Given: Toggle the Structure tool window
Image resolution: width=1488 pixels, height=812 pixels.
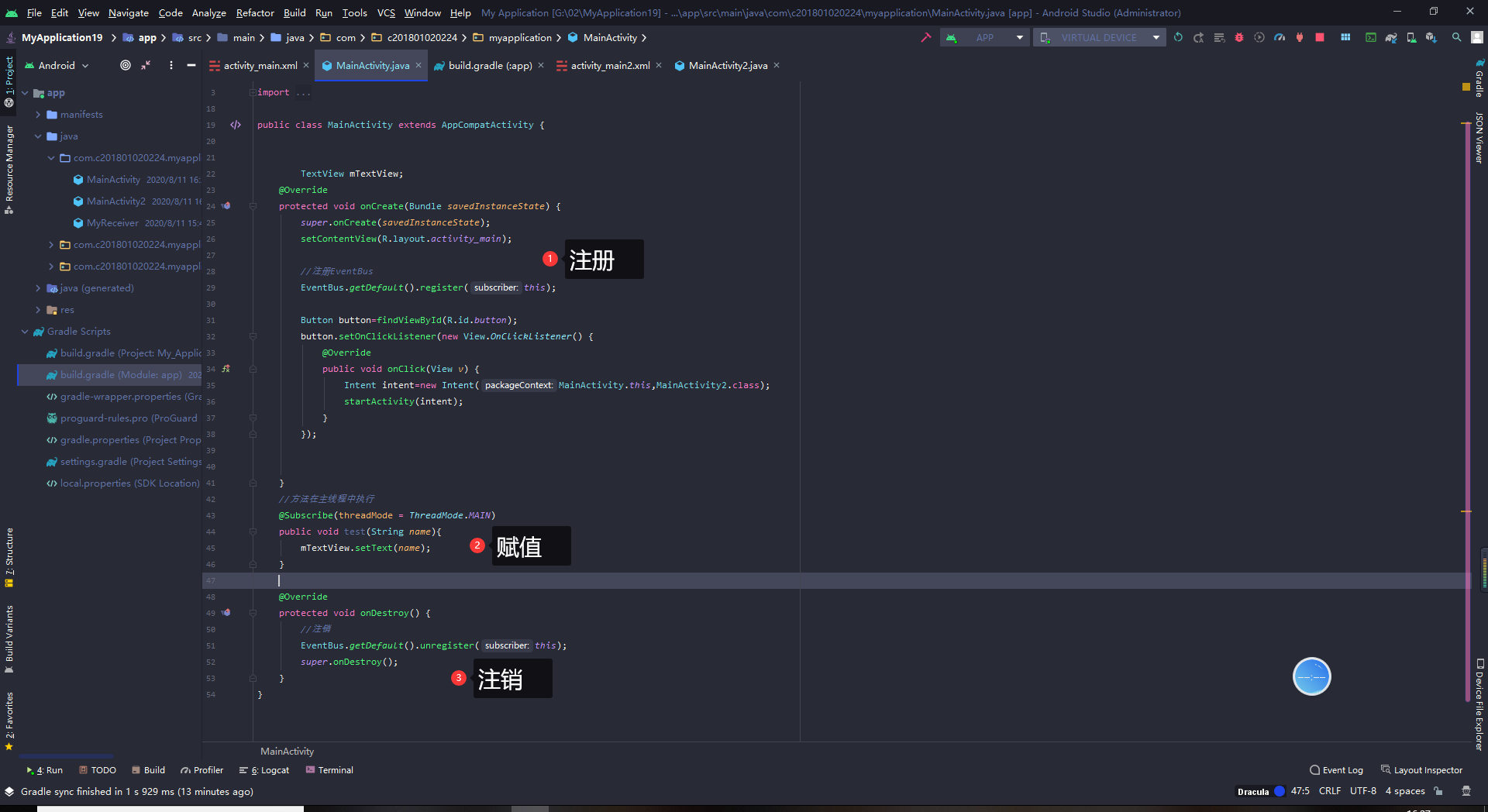Looking at the screenshot, I should click(x=9, y=558).
